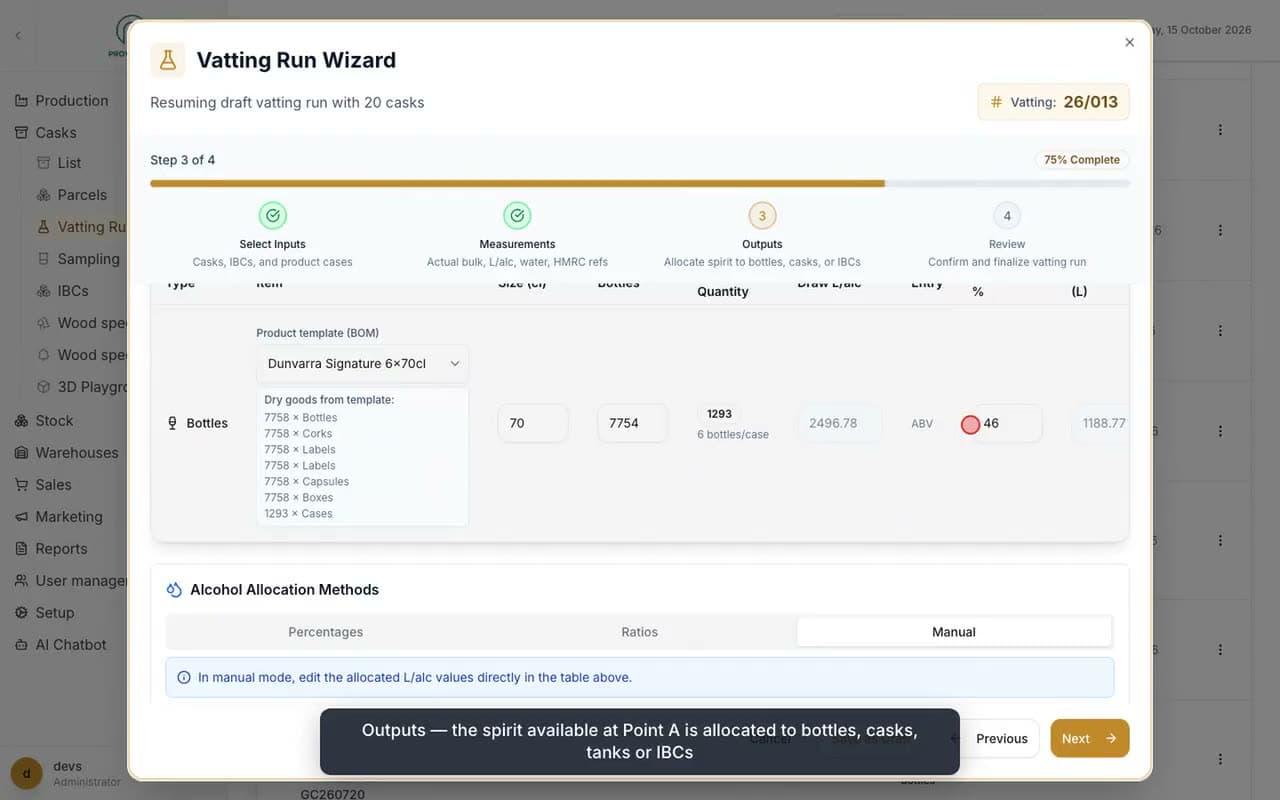Switch to the Percentages allocation tab
Image resolution: width=1280 pixels, height=800 pixels.
pyautogui.click(x=325, y=632)
